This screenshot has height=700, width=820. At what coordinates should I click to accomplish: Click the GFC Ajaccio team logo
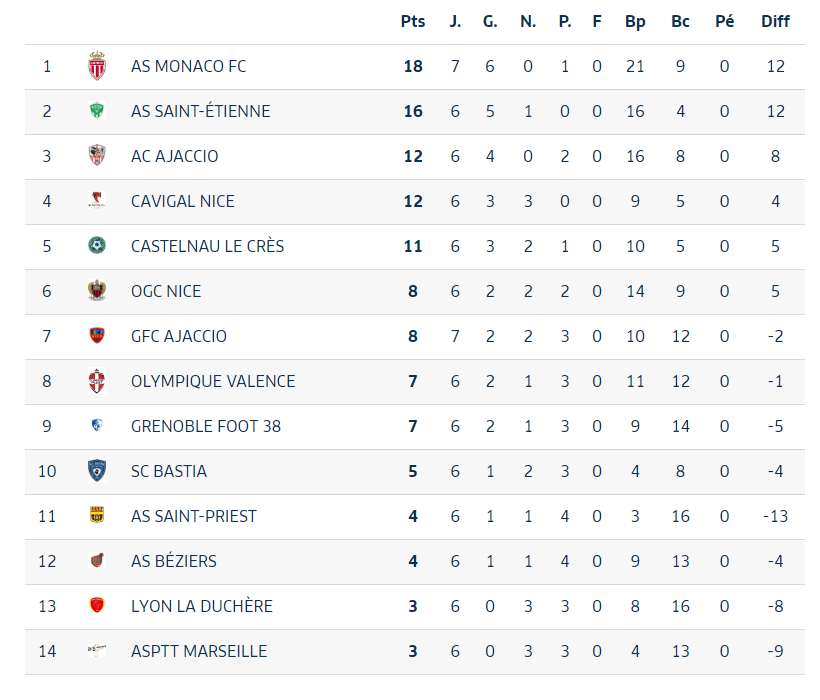pos(97,336)
